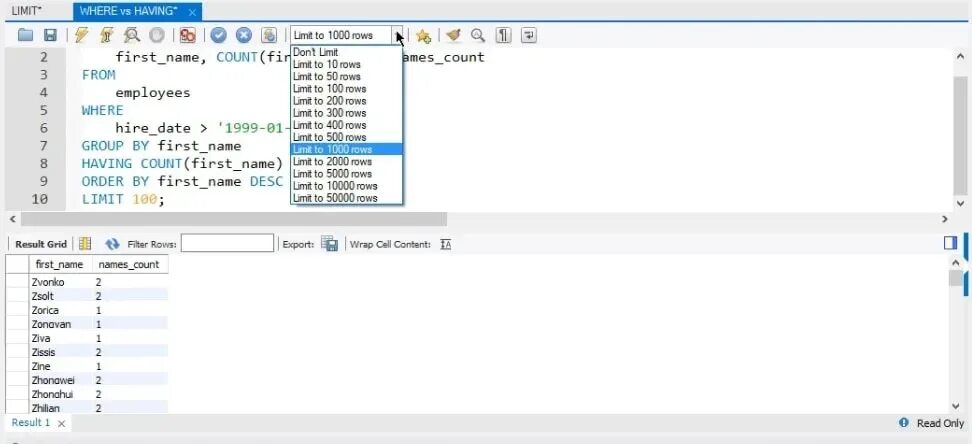Toggle the result side panel icon

pyautogui.click(x=950, y=243)
